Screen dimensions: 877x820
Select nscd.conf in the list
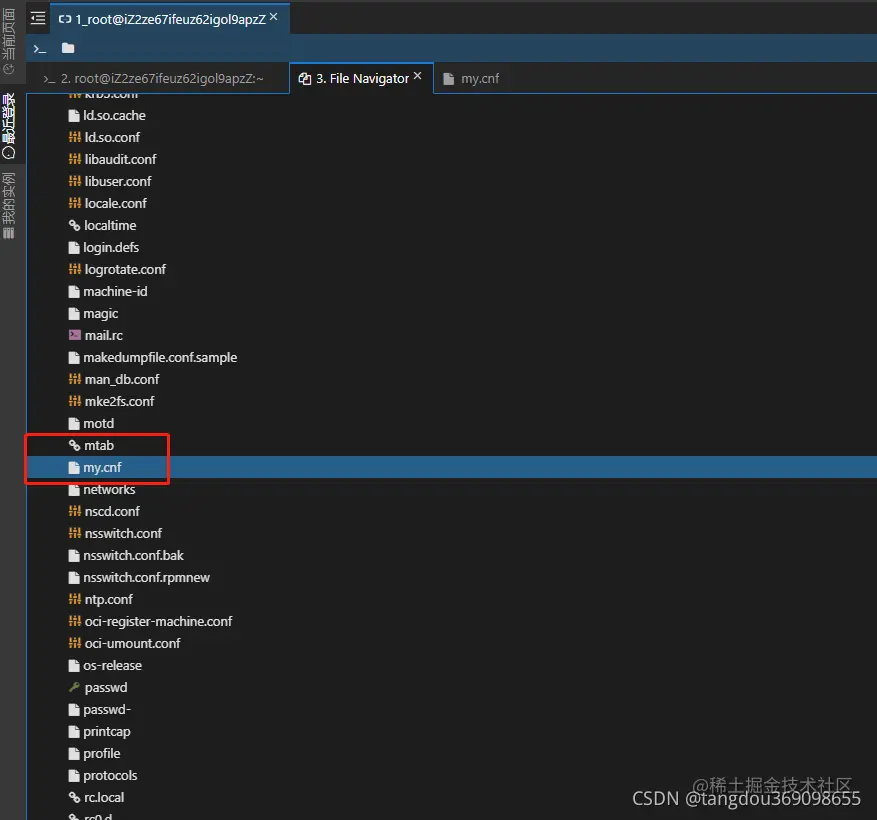(x=112, y=511)
